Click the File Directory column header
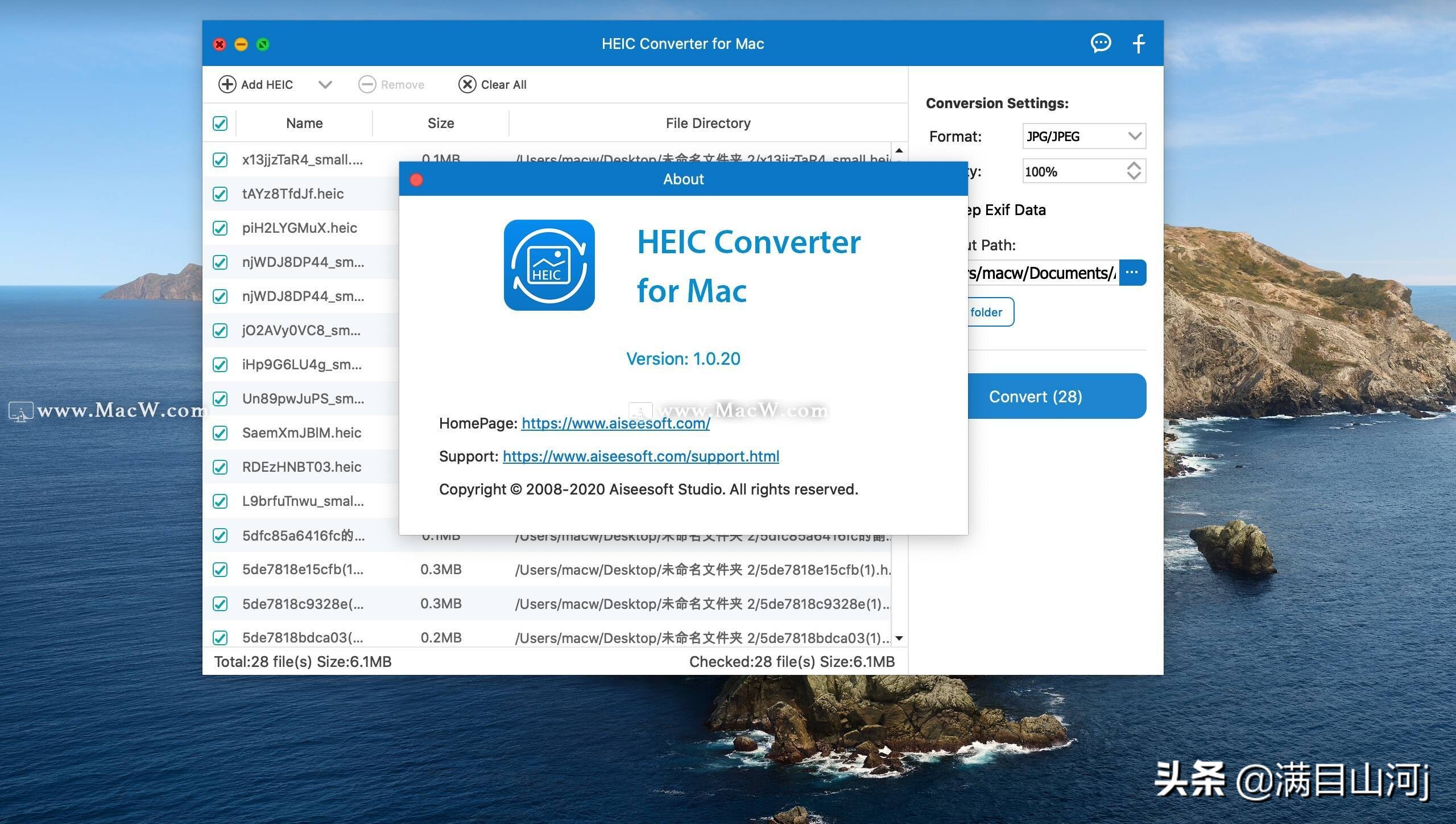Image resolution: width=1456 pixels, height=824 pixels. (x=708, y=123)
